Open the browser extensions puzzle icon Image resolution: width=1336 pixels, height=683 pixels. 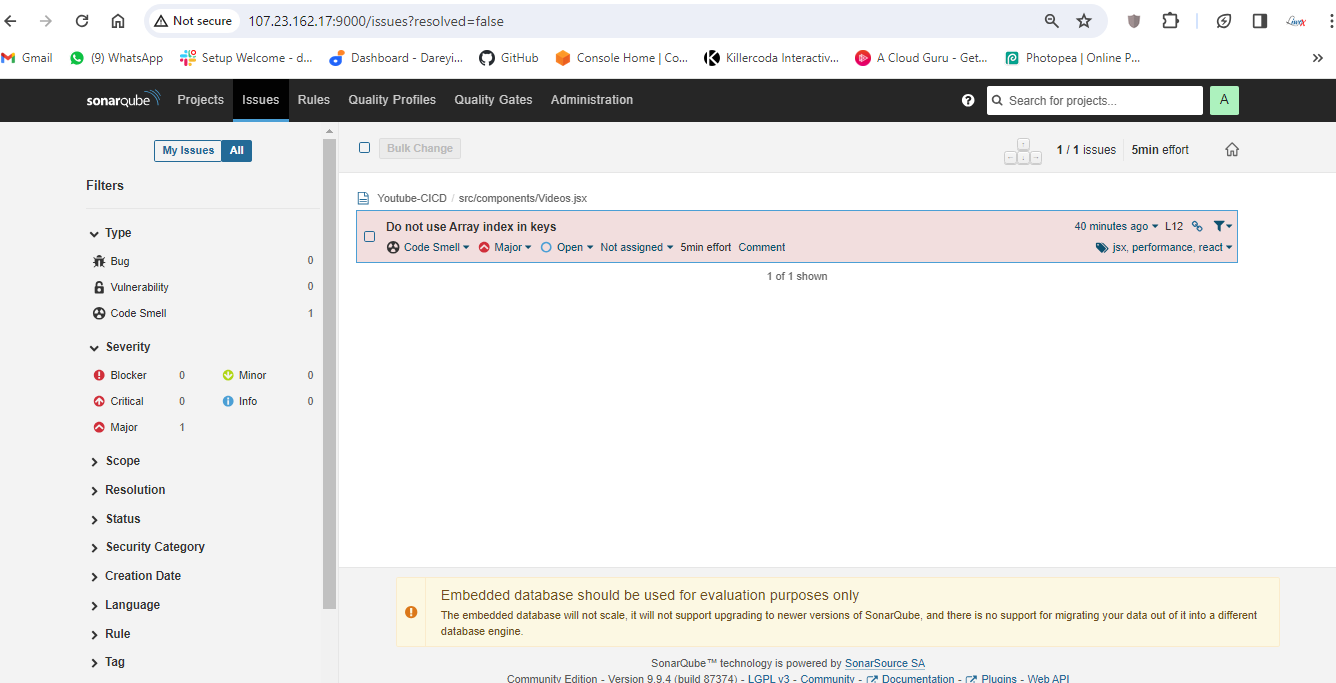(x=1170, y=21)
